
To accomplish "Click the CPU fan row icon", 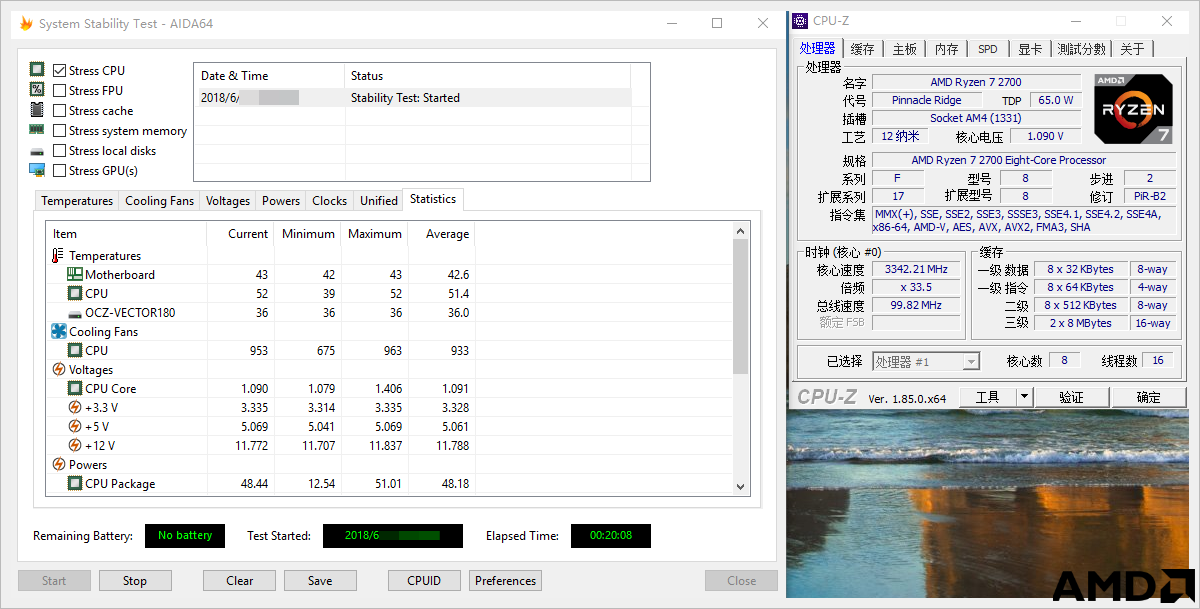I will tap(75, 350).
